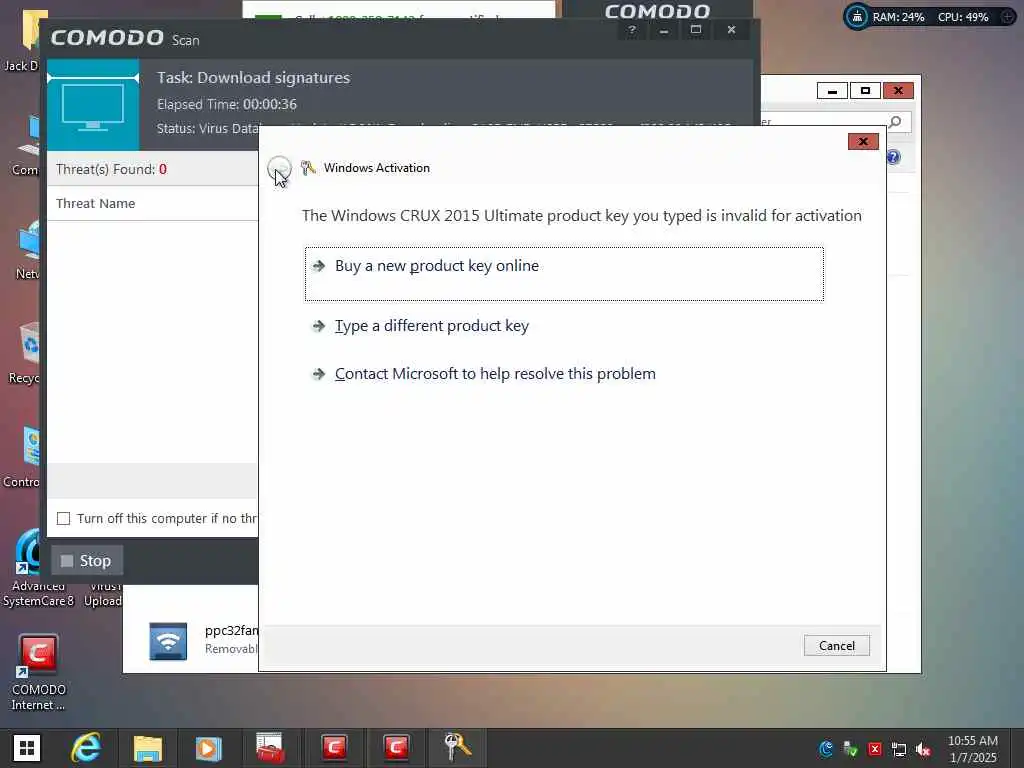Click the green shield tray icon

click(850, 749)
